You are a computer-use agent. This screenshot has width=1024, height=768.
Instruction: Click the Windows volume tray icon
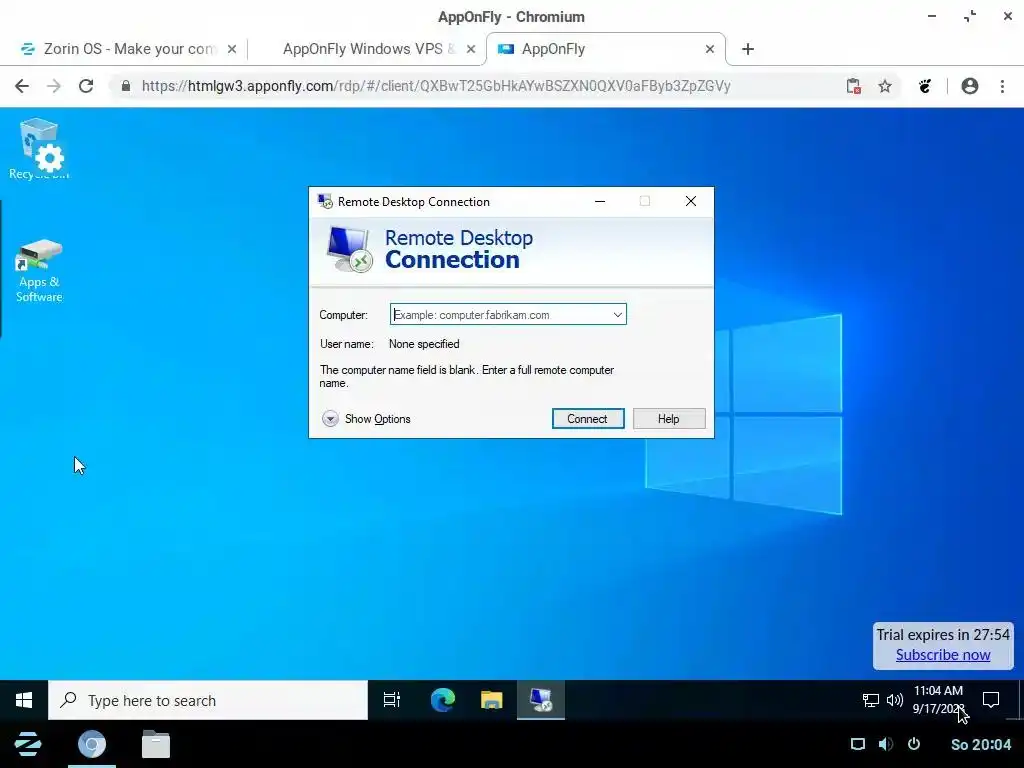pyautogui.click(x=895, y=700)
